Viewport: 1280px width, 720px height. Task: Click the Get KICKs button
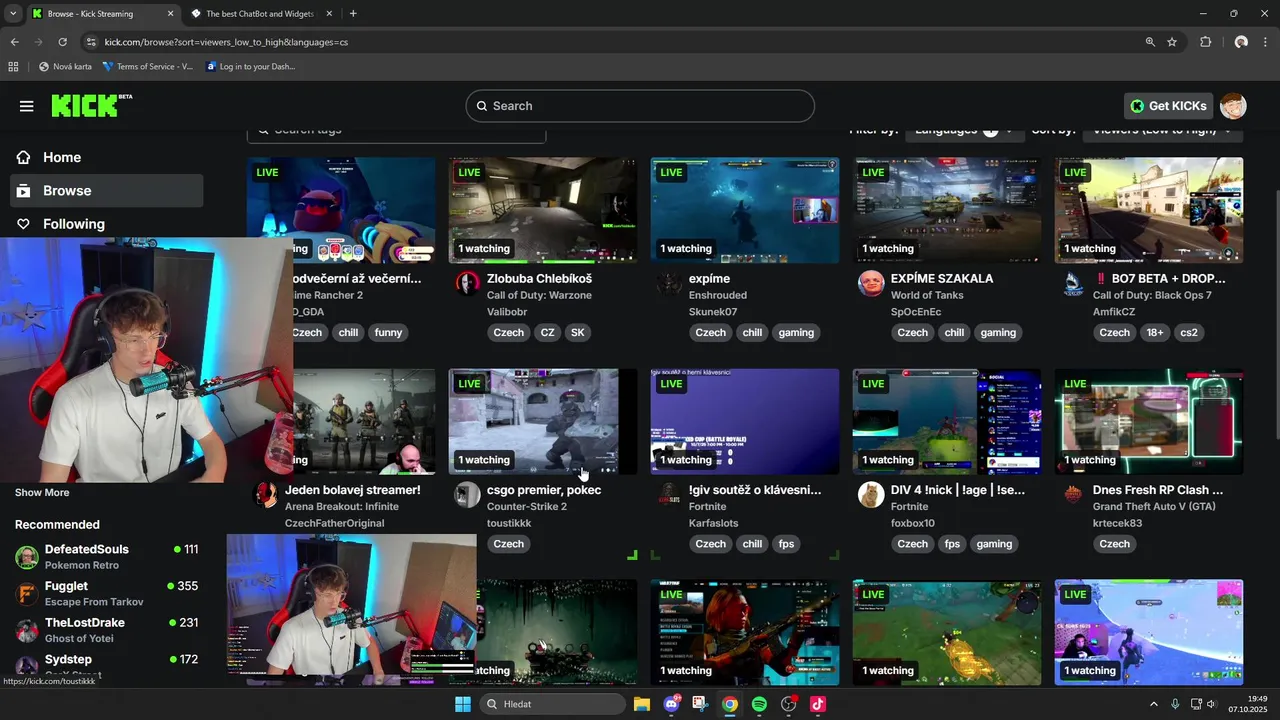pos(1168,106)
